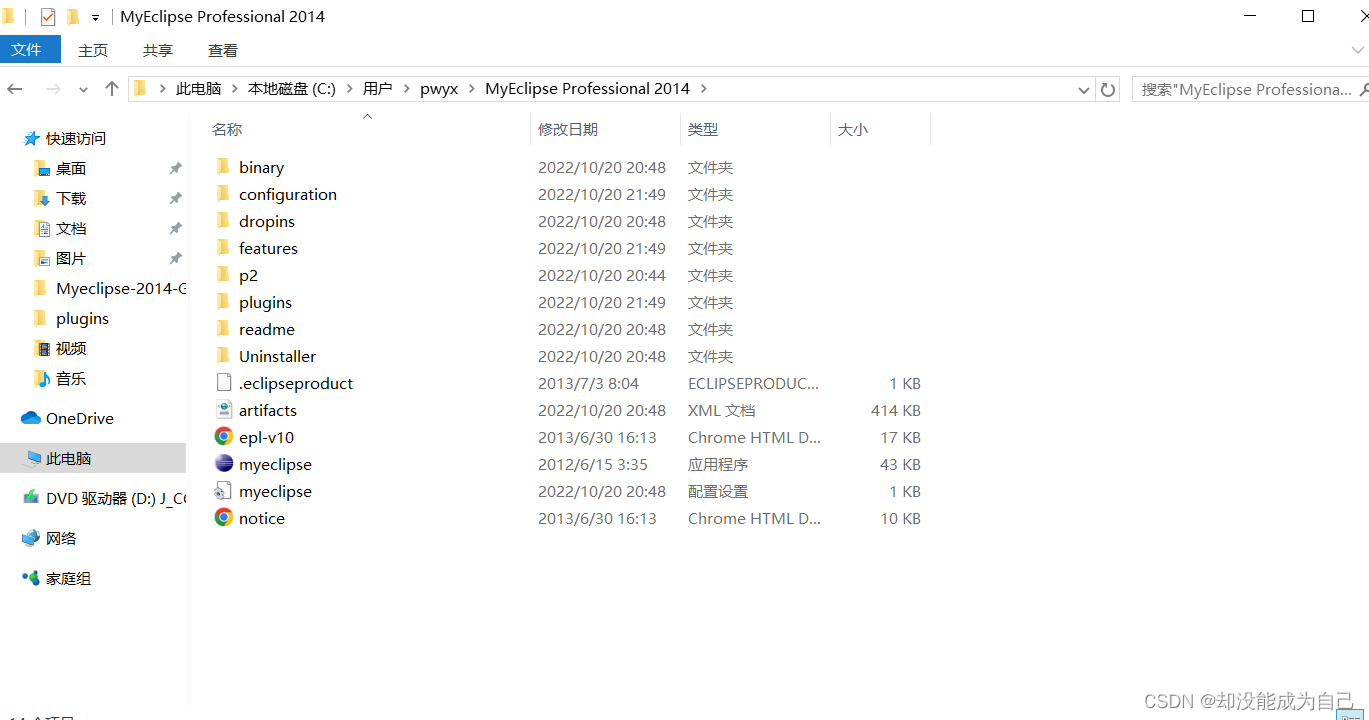Expand the chevron after 此电脑 in address bar
Image resolution: width=1369 pixels, height=720 pixels.
coord(235,89)
